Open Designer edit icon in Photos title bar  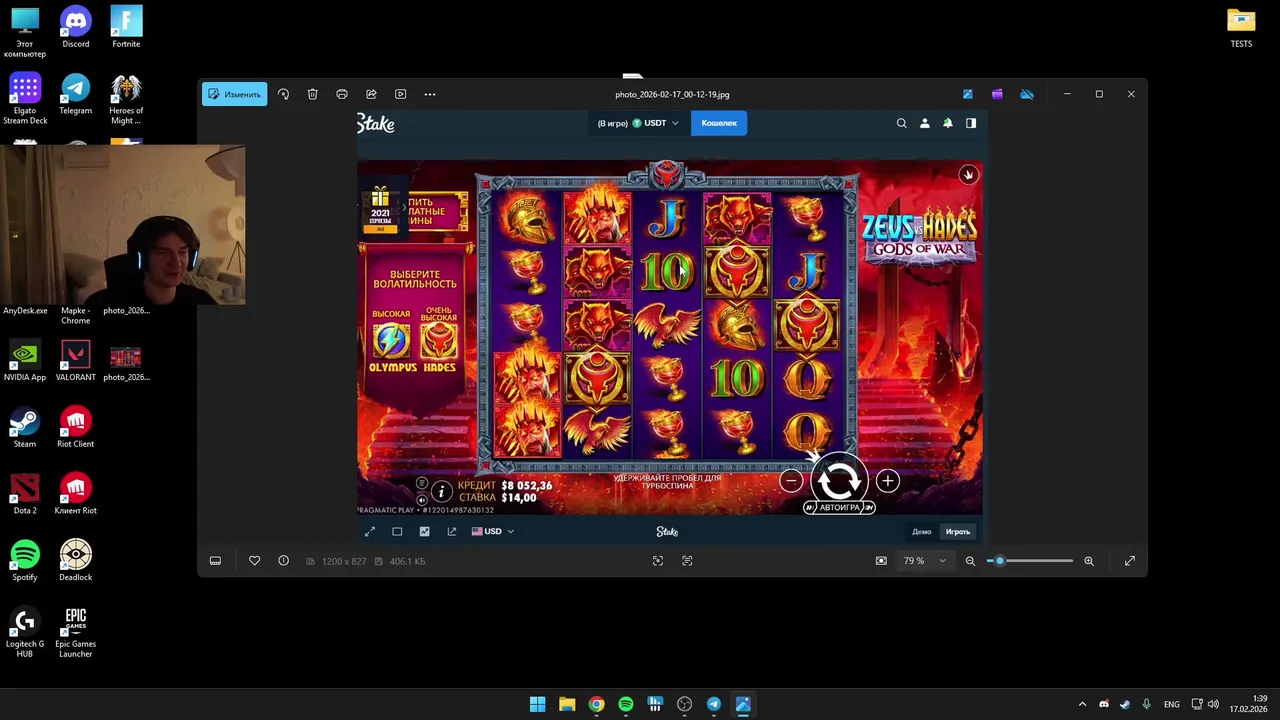click(968, 94)
